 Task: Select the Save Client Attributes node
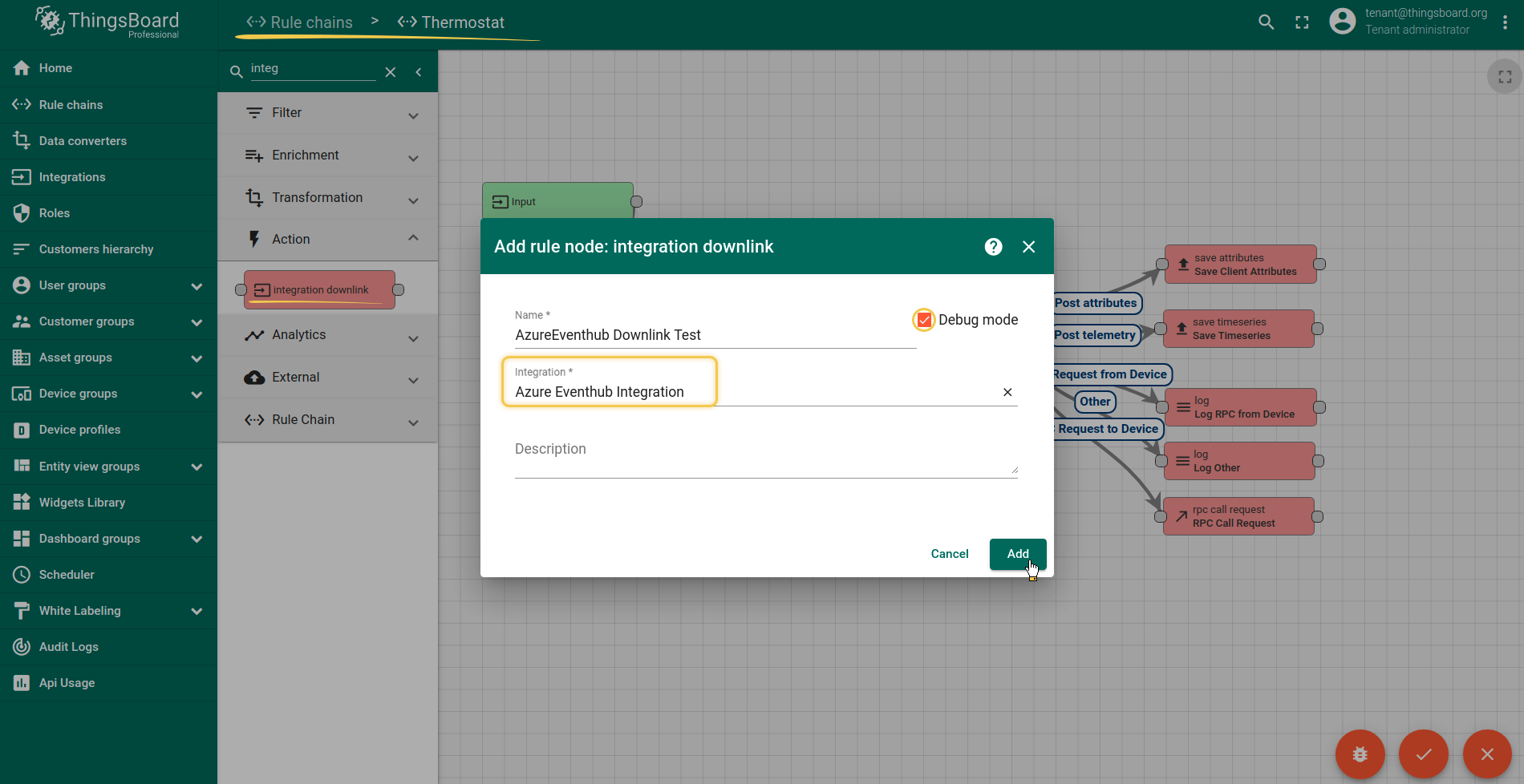pos(1241,265)
